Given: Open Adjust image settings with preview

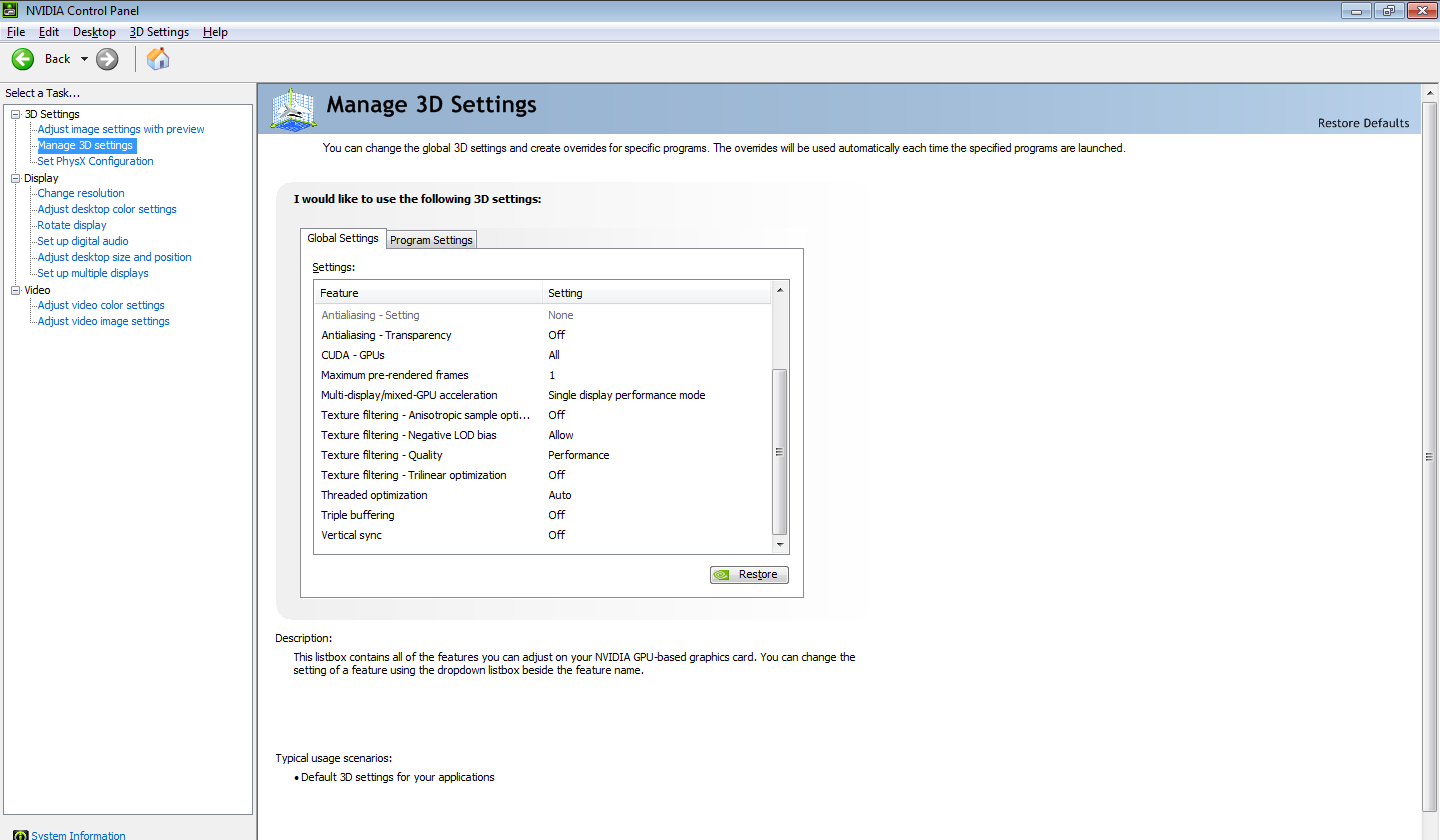Looking at the screenshot, I should click(121, 129).
